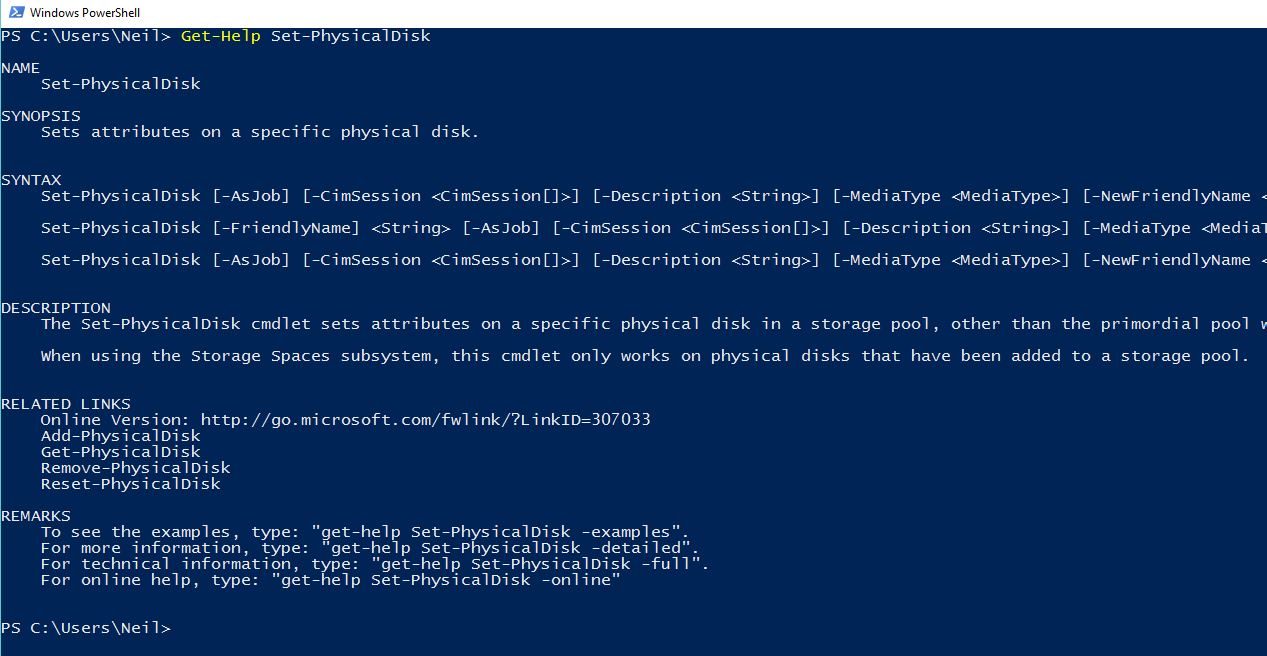Click the DESCRIPTION section heading
The image size is (1267, 656).
tap(55, 308)
